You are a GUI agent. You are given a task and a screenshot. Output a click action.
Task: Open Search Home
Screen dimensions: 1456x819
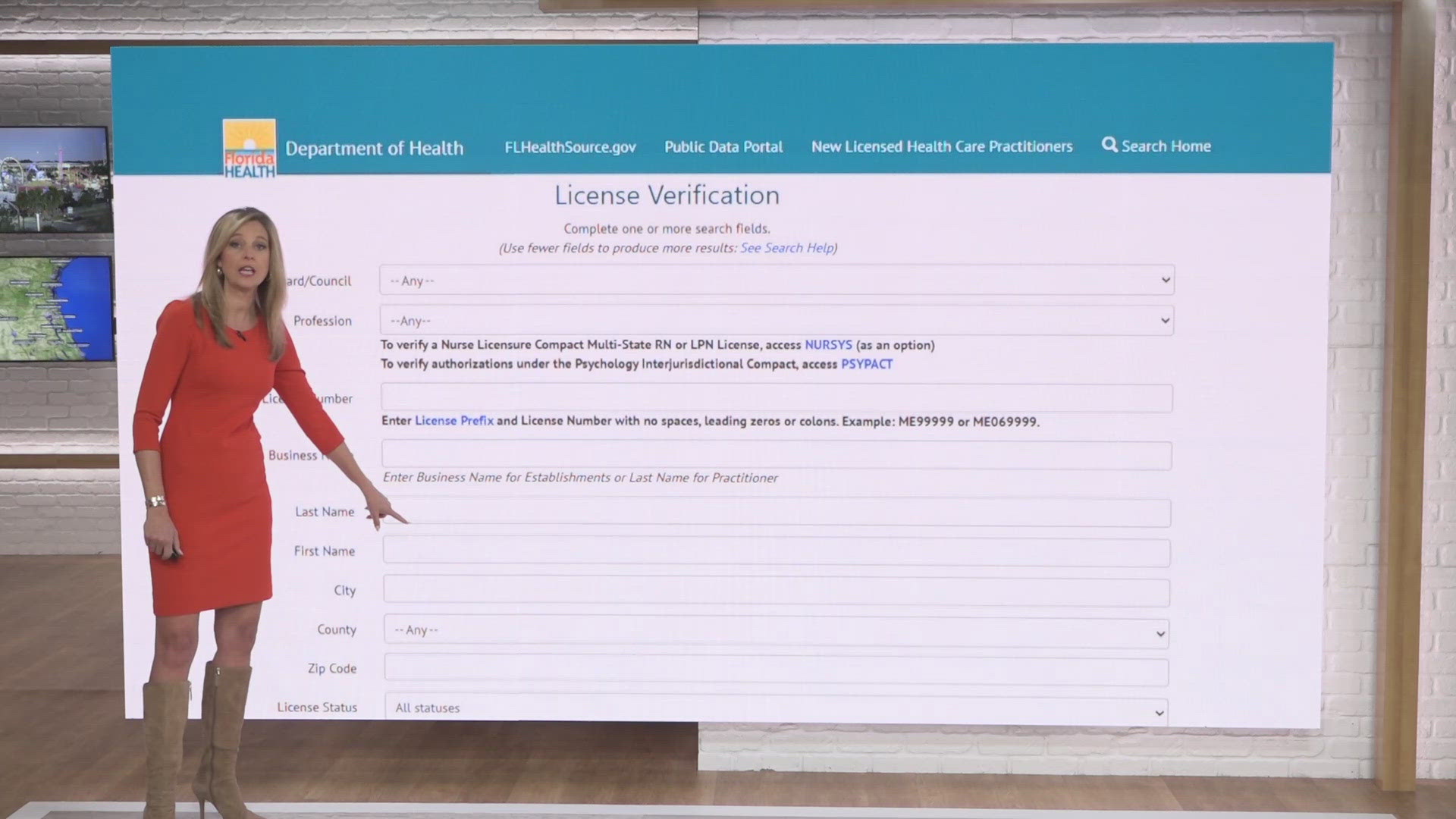(x=1166, y=146)
